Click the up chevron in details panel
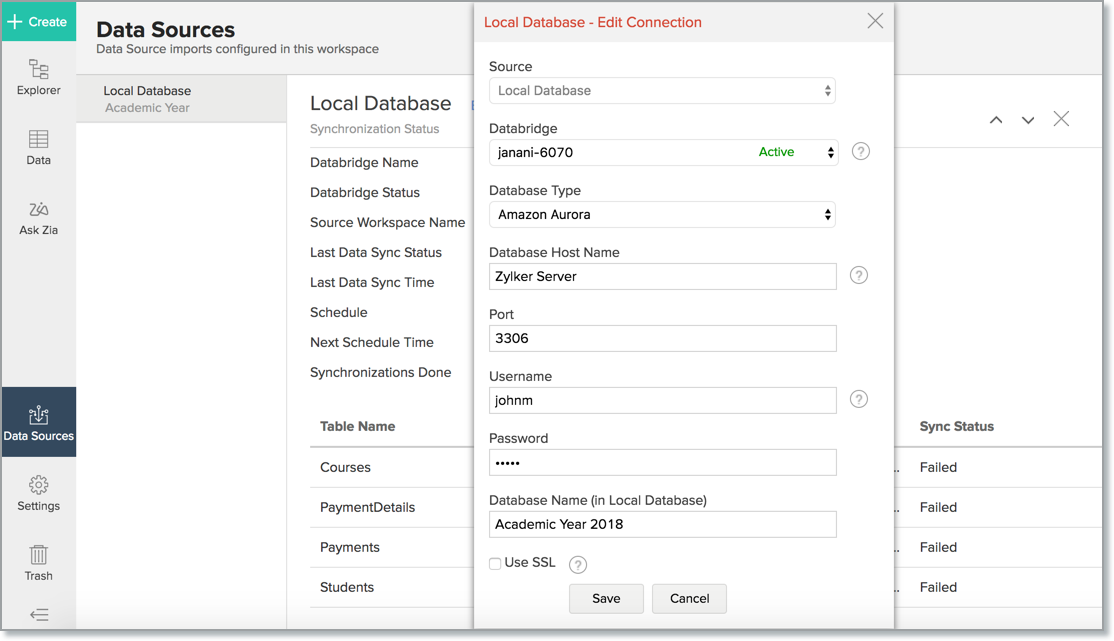 point(996,120)
